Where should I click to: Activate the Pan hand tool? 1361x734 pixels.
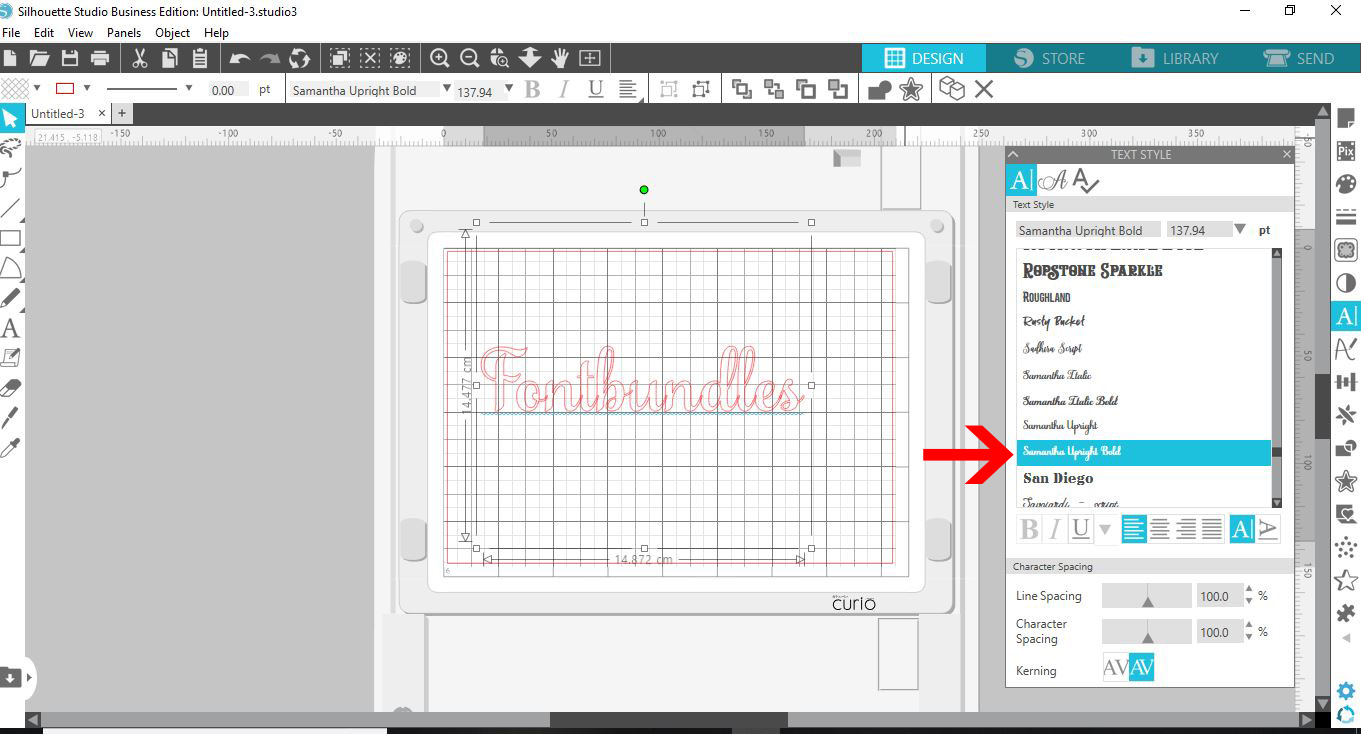[560, 58]
